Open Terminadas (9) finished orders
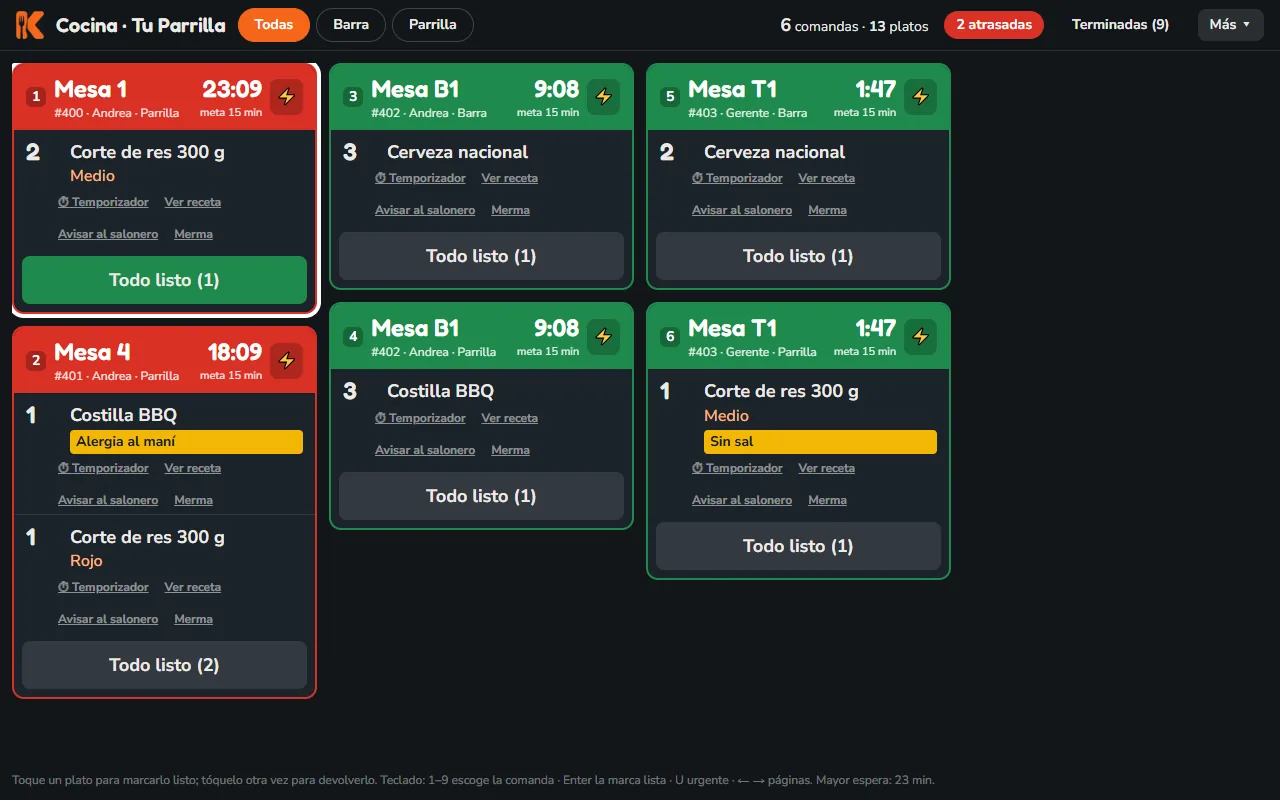The height and width of the screenshot is (800, 1280). pyautogui.click(x=1120, y=25)
